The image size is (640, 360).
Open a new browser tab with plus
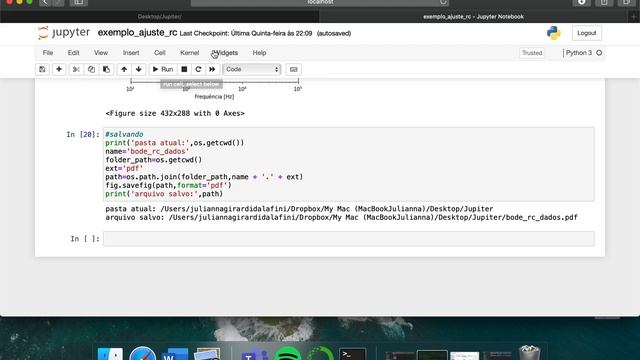coord(633,17)
